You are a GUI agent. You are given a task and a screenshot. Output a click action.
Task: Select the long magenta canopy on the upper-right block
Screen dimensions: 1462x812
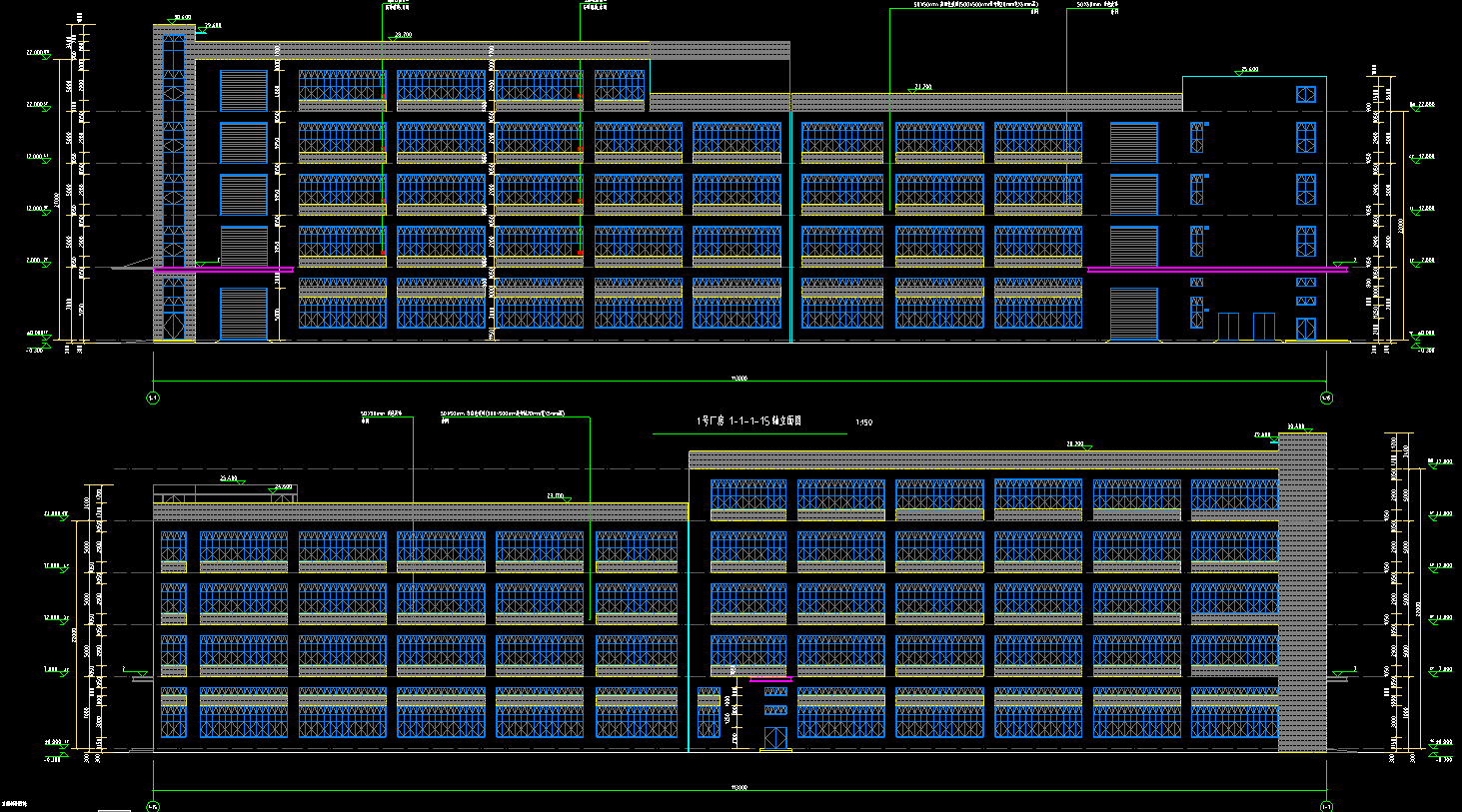click(x=1216, y=270)
